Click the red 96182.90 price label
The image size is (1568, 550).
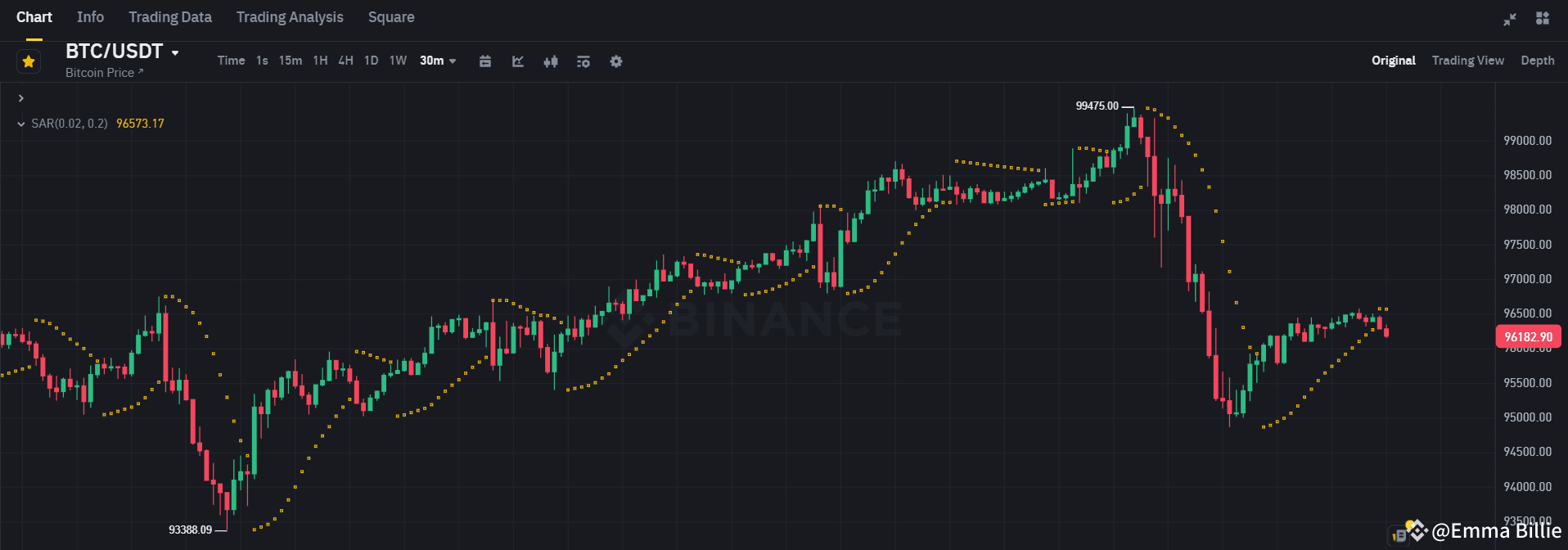pyautogui.click(x=1527, y=336)
